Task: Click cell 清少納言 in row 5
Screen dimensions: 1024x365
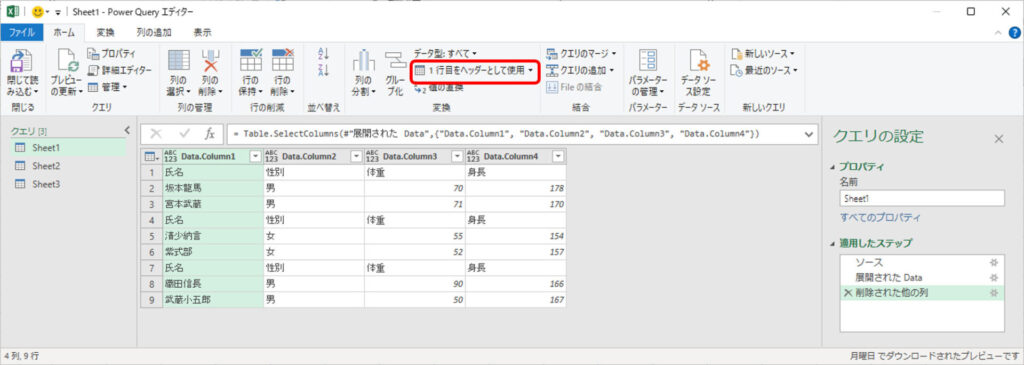Action: pyautogui.click(x=212, y=236)
